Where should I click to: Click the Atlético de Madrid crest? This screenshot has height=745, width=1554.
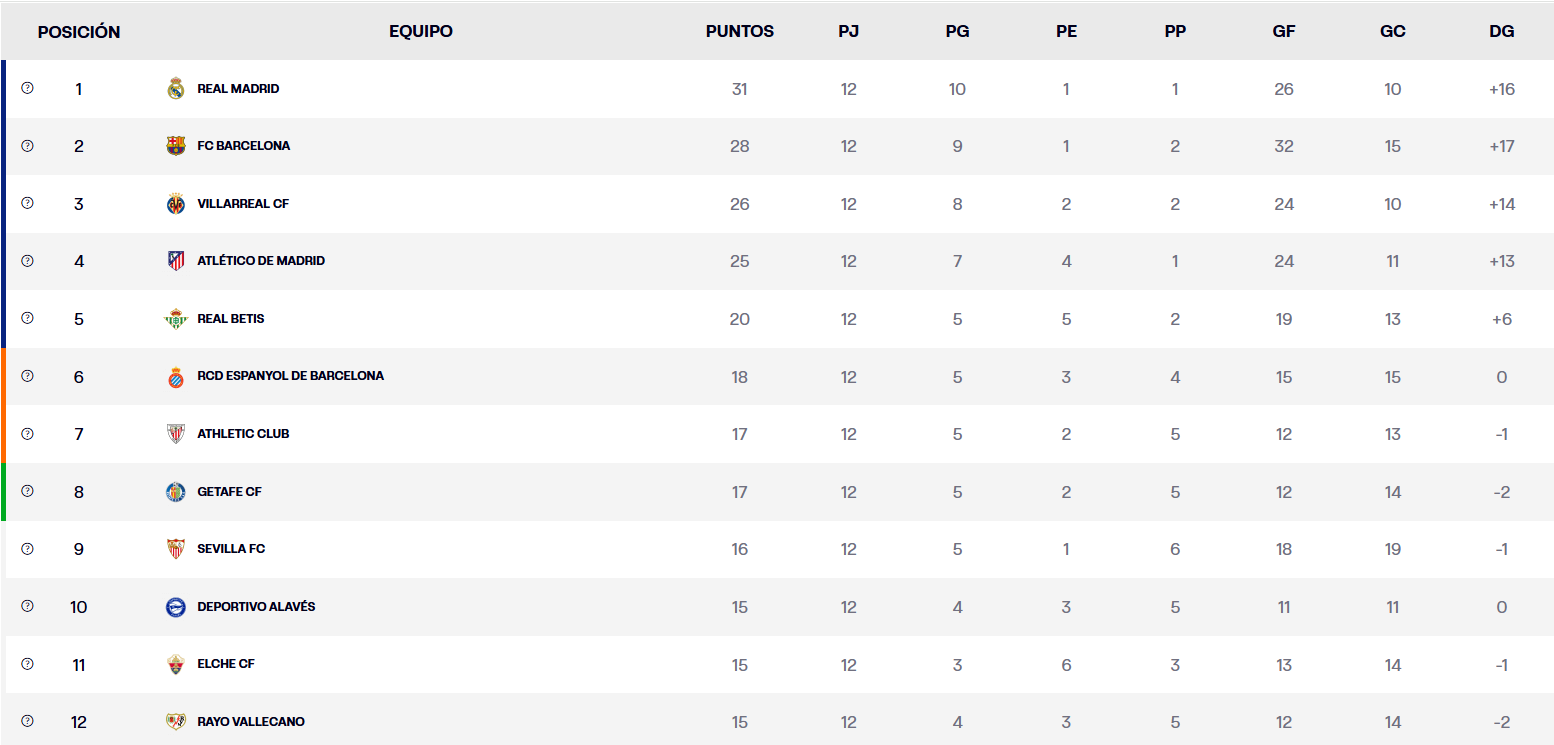(x=176, y=261)
